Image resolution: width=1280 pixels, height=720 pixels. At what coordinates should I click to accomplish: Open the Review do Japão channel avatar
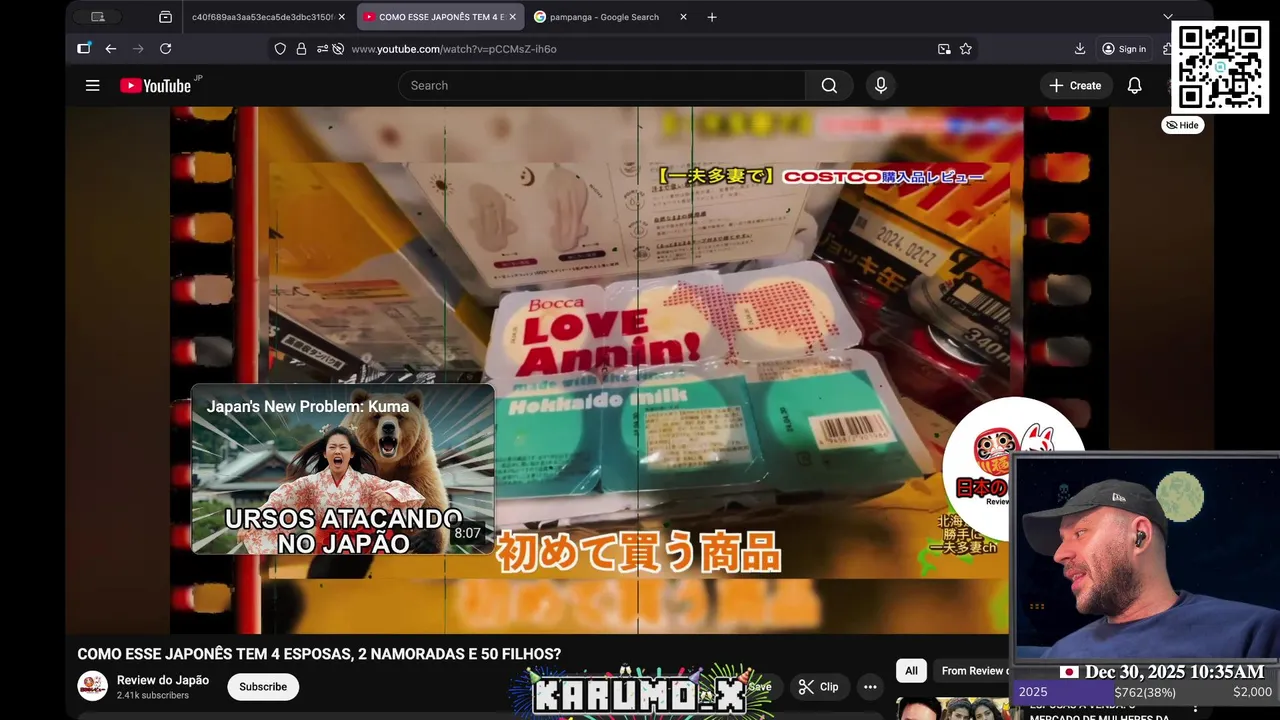click(x=92, y=686)
